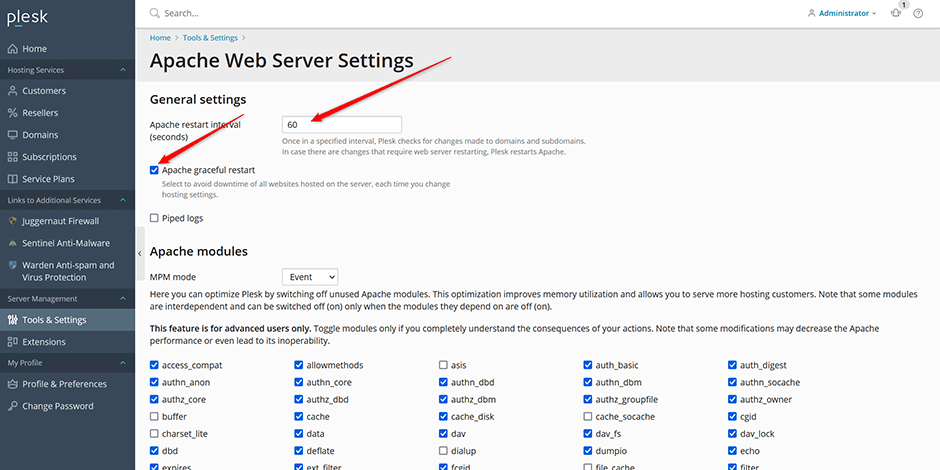The width and height of the screenshot is (940, 470).
Task: Disable Apache graceful restart checkbox
Action: 154,170
